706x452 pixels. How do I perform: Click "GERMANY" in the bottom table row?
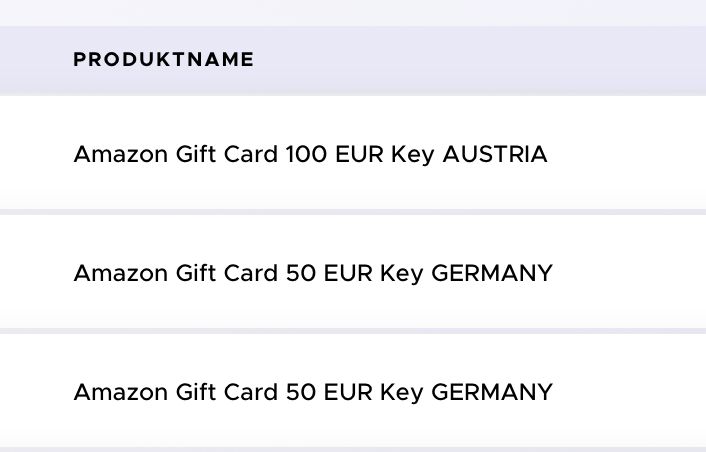492,392
